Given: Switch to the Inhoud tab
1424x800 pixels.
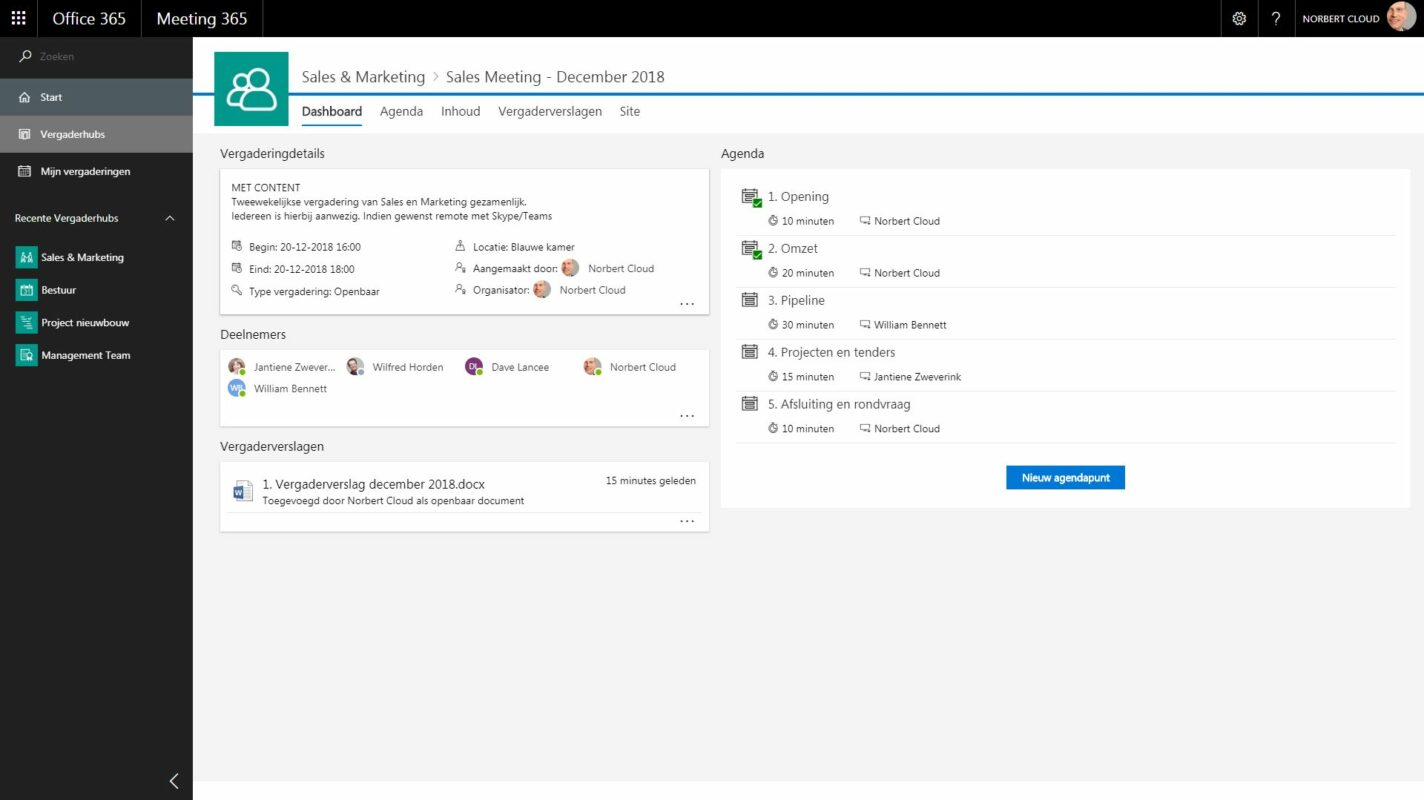Looking at the screenshot, I should pos(460,111).
